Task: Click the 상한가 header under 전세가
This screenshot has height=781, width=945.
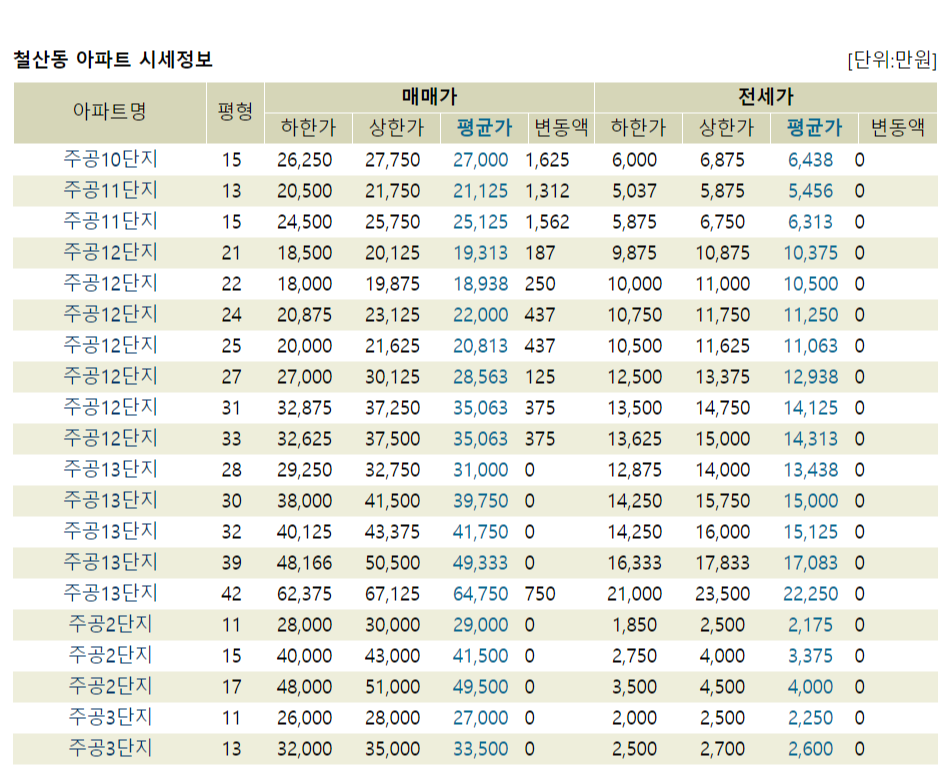Action: (726, 128)
